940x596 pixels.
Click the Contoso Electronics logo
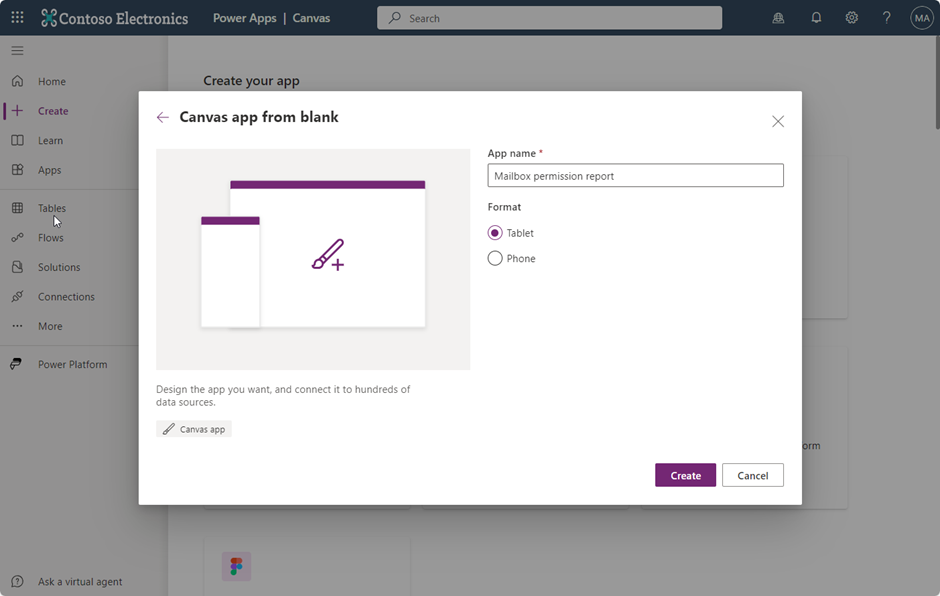[115, 18]
